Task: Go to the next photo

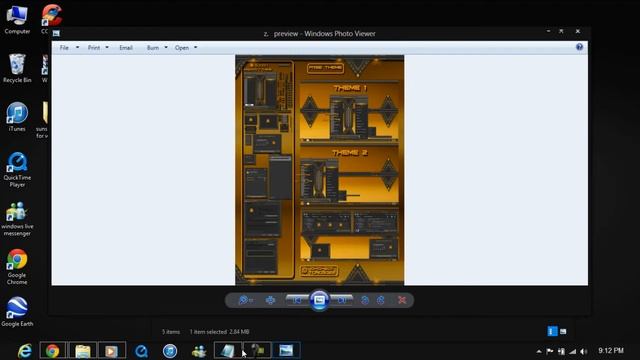Action: click(342, 300)
